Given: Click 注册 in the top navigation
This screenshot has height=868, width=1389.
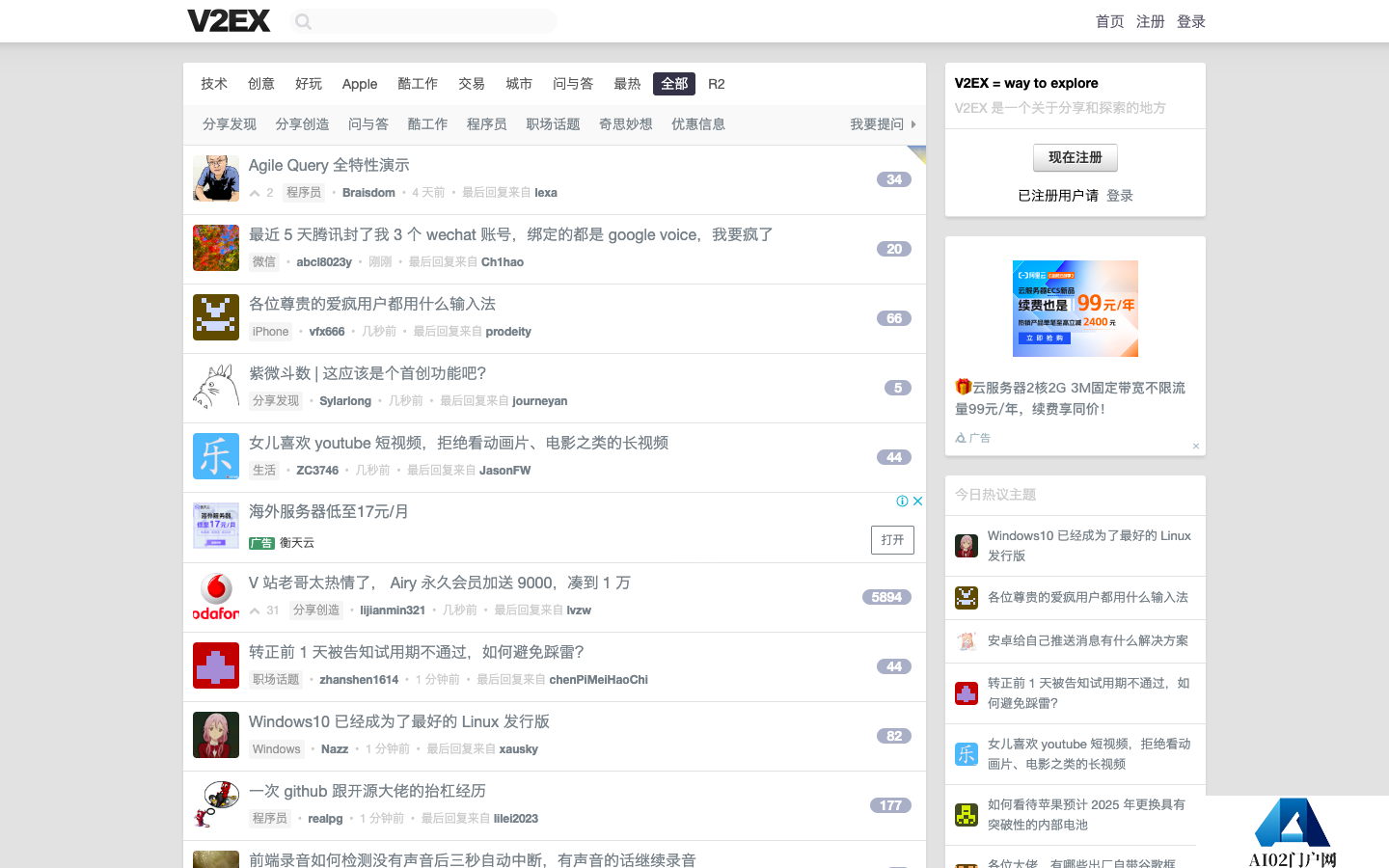Looking at the screenshot, I should pyautogui.click(x=1151, y=21).
